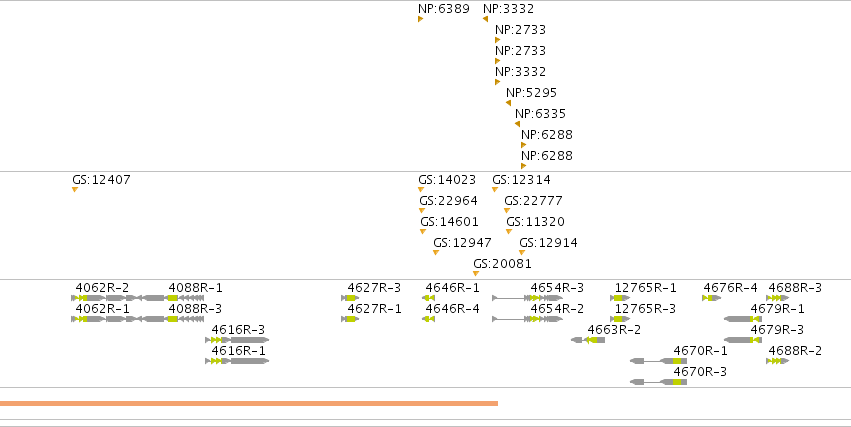Select the 4688R-3 transcript glyph
Viewport: 851px width, 427px height.
pyautogui.click(x=778, y=298)
